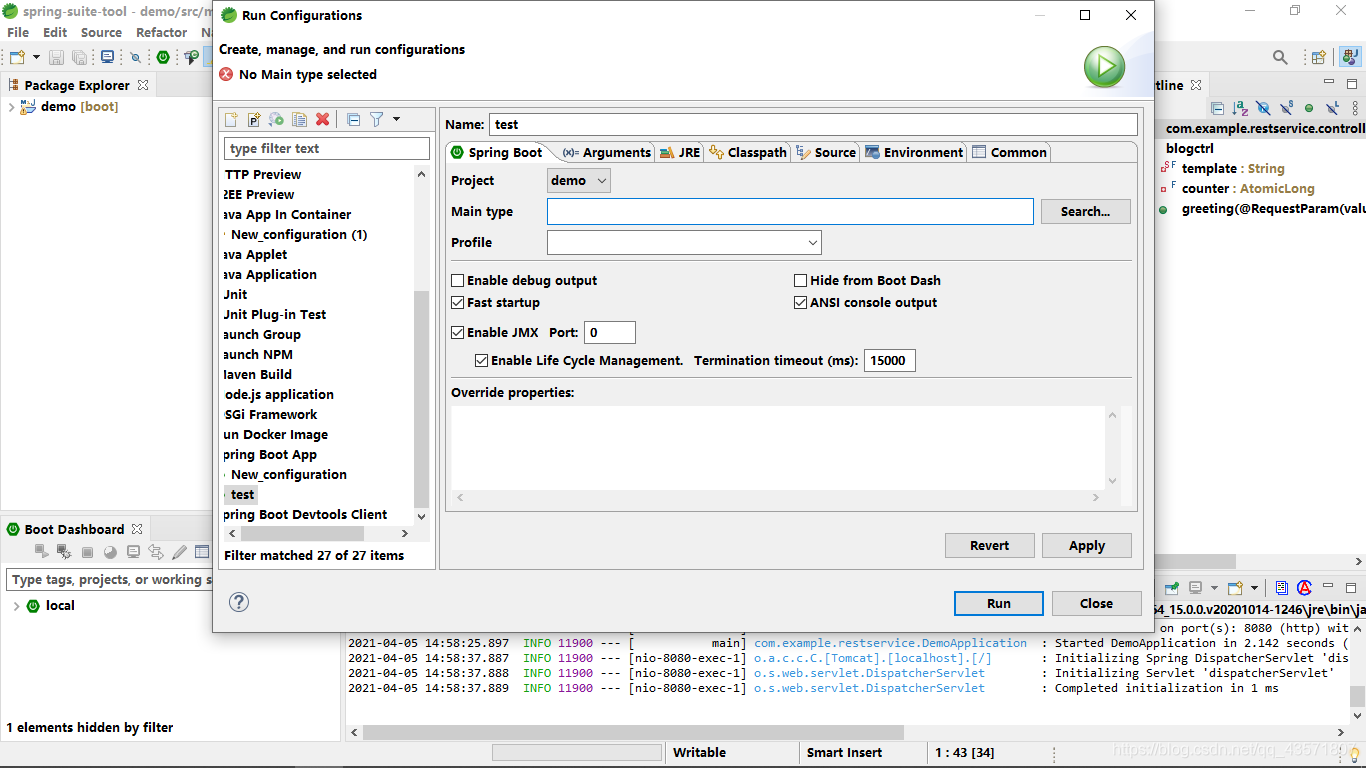
Task: Click the Boot Dashboard stop square icon
Action: (x=87, y=552)
